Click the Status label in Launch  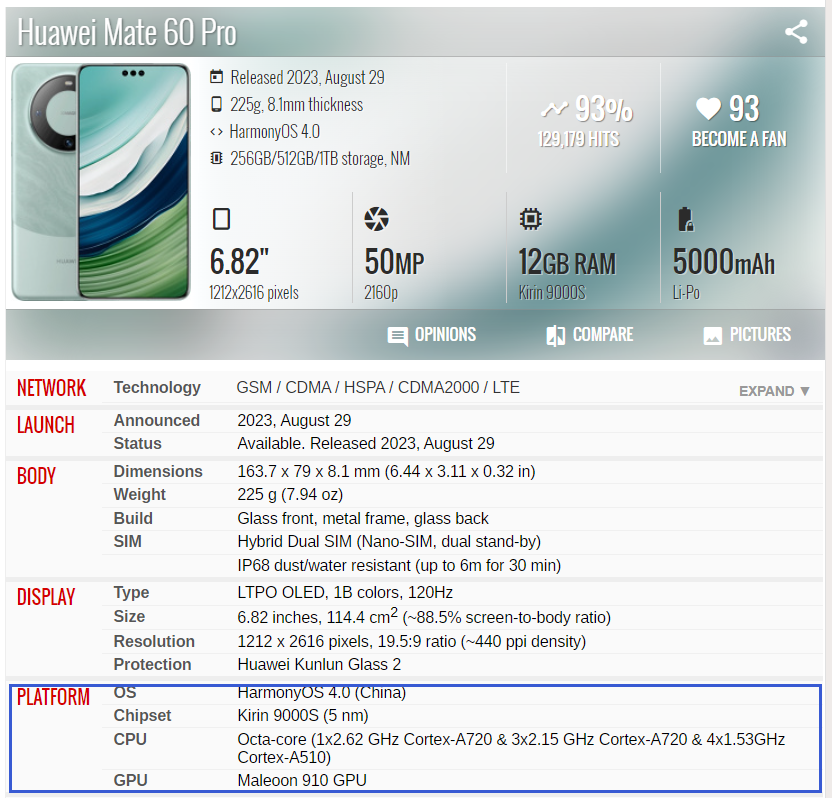click(x=137, y=444)
